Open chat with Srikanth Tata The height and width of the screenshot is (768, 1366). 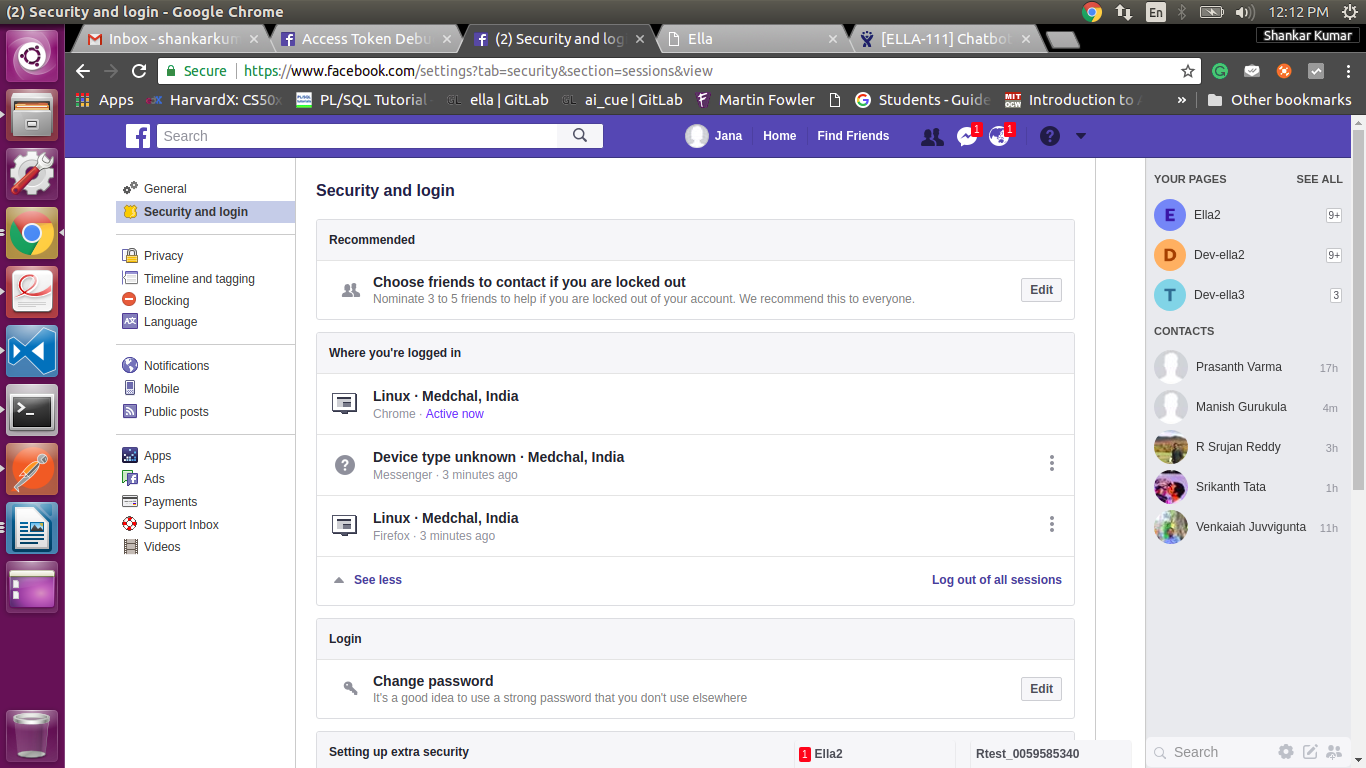click(x=1247, y=487)
